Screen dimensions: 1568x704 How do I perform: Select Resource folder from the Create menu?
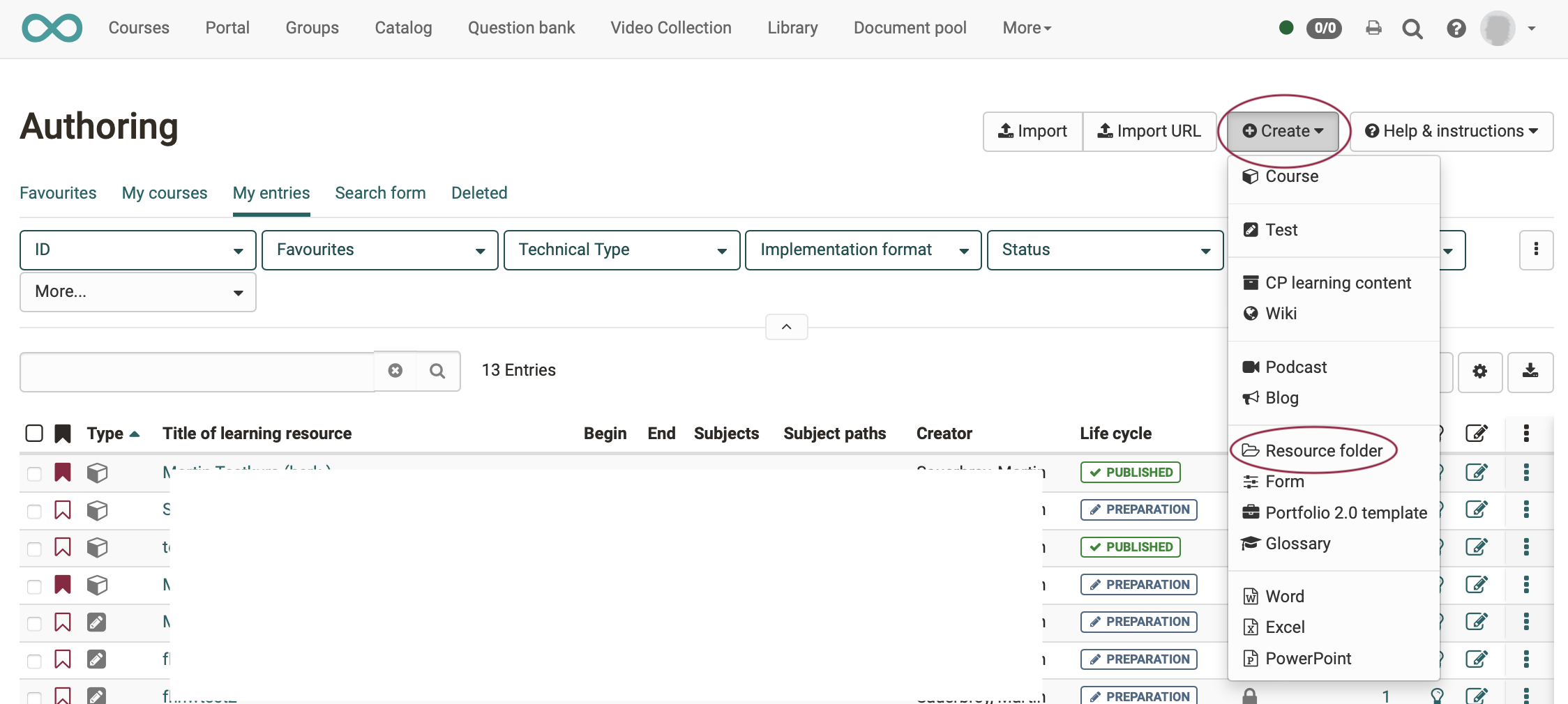(x=1325, y=450)
